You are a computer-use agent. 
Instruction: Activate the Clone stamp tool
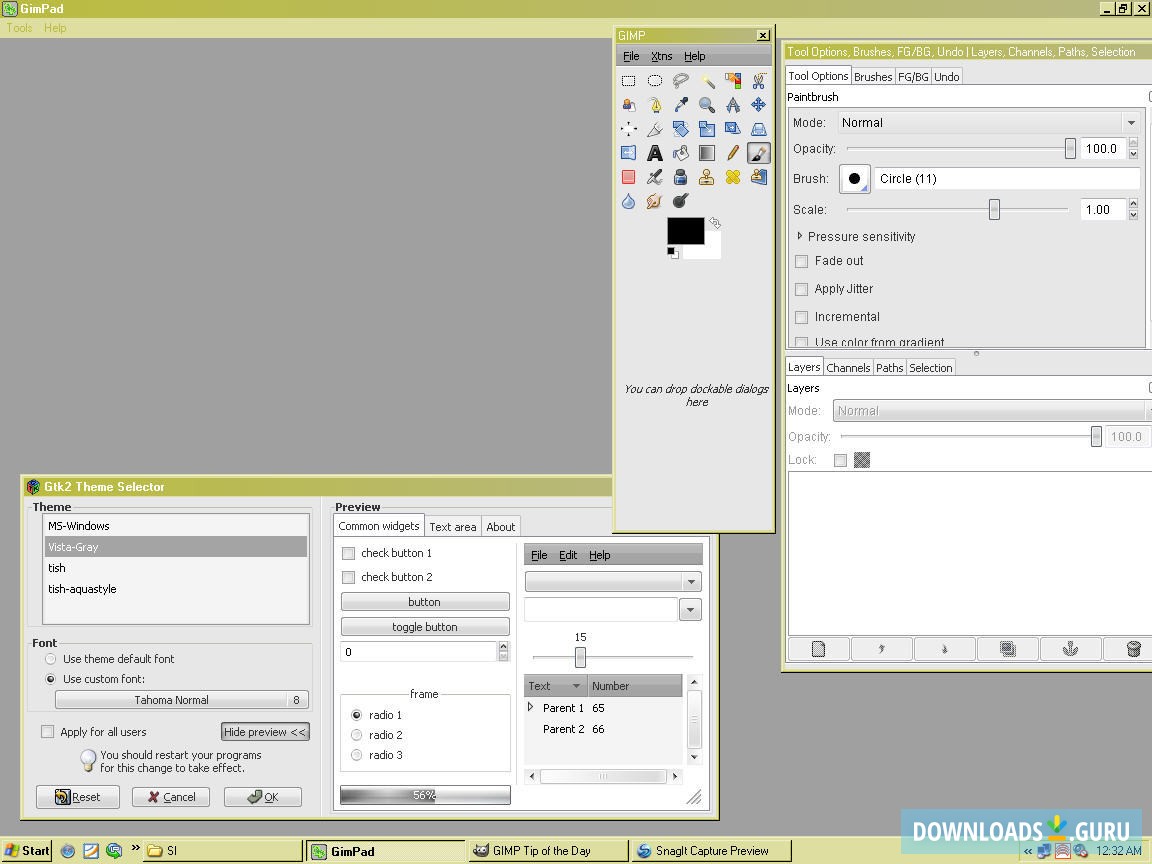click(706, 177)
